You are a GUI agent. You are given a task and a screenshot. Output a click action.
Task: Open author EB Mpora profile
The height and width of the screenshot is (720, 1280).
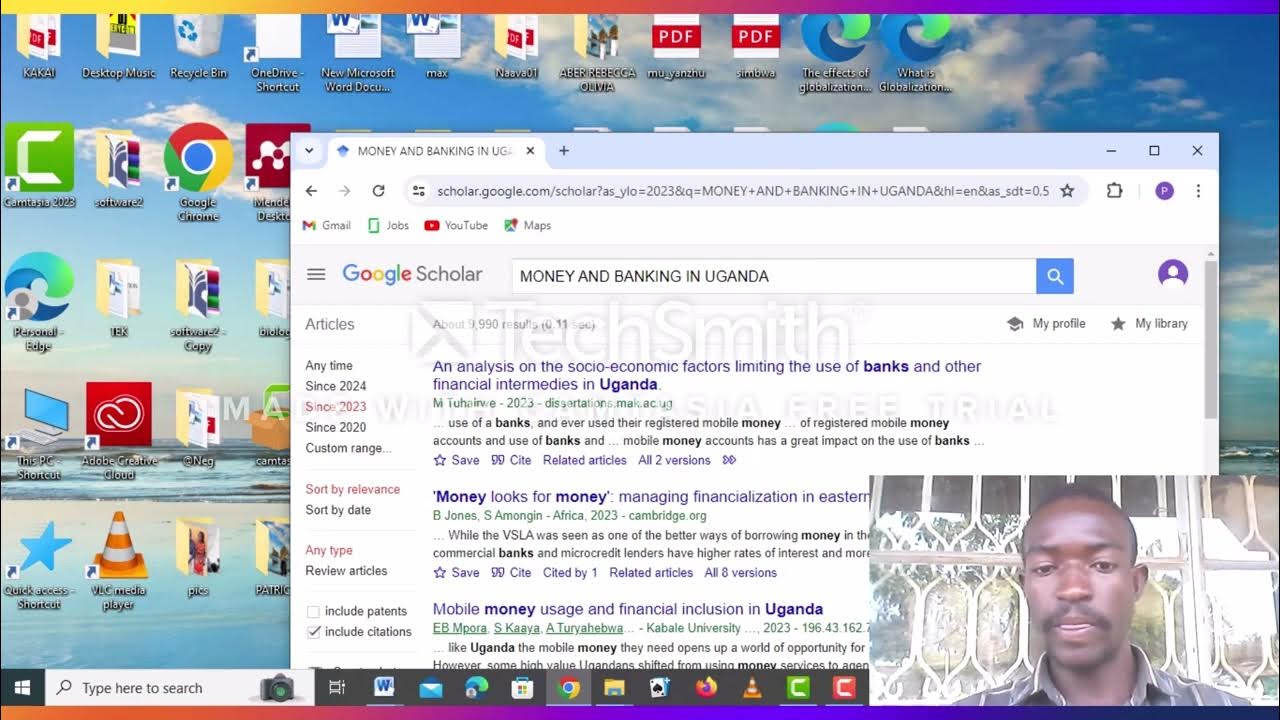[460, 628]
